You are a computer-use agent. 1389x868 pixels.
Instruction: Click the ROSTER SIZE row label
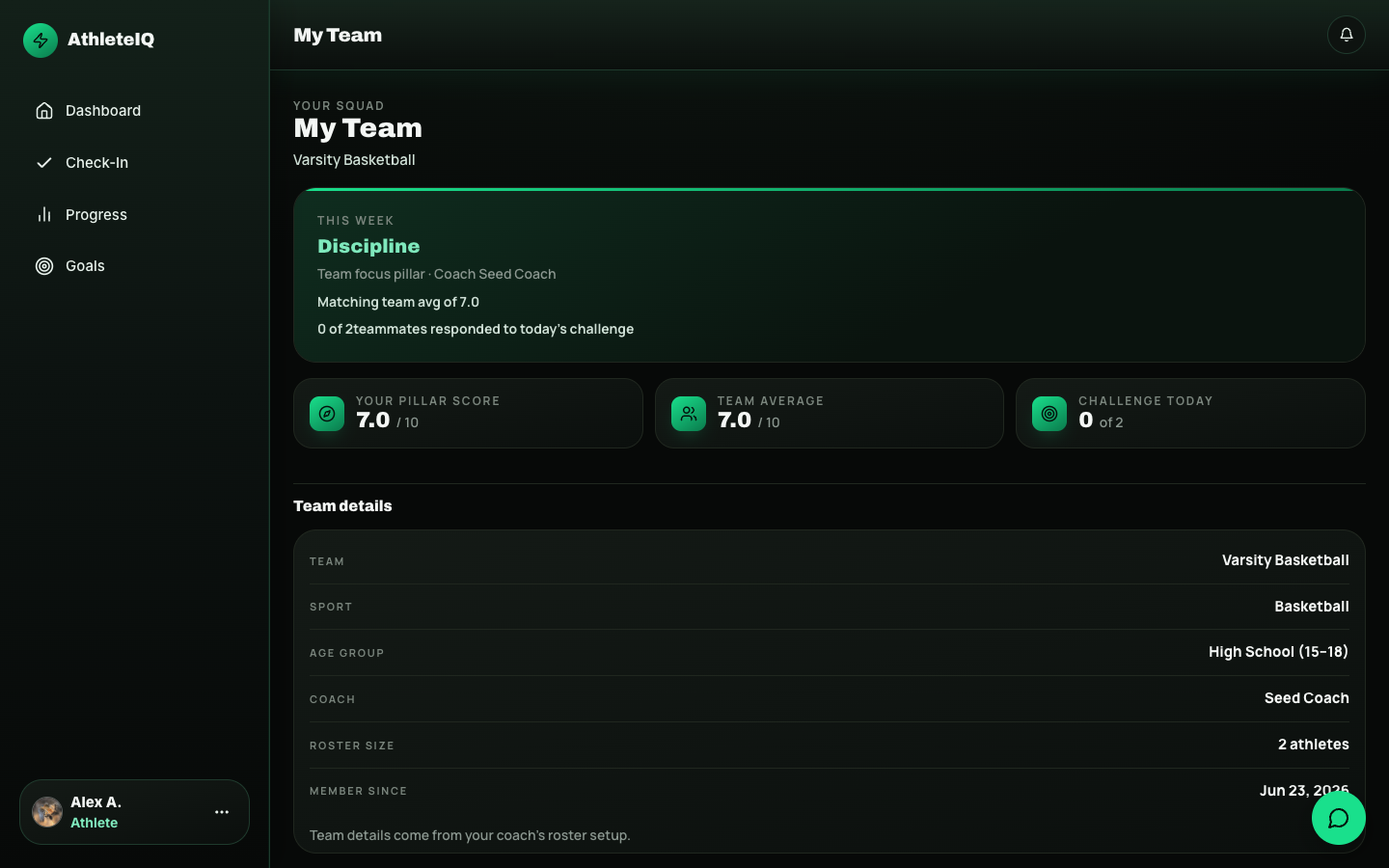click(351, 746)
